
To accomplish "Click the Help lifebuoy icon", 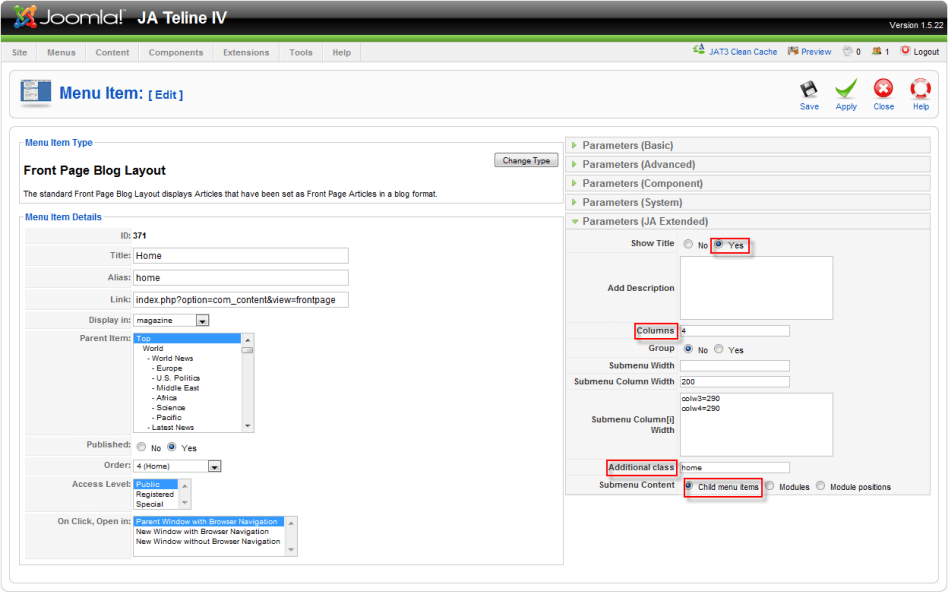I will (921, 89).
